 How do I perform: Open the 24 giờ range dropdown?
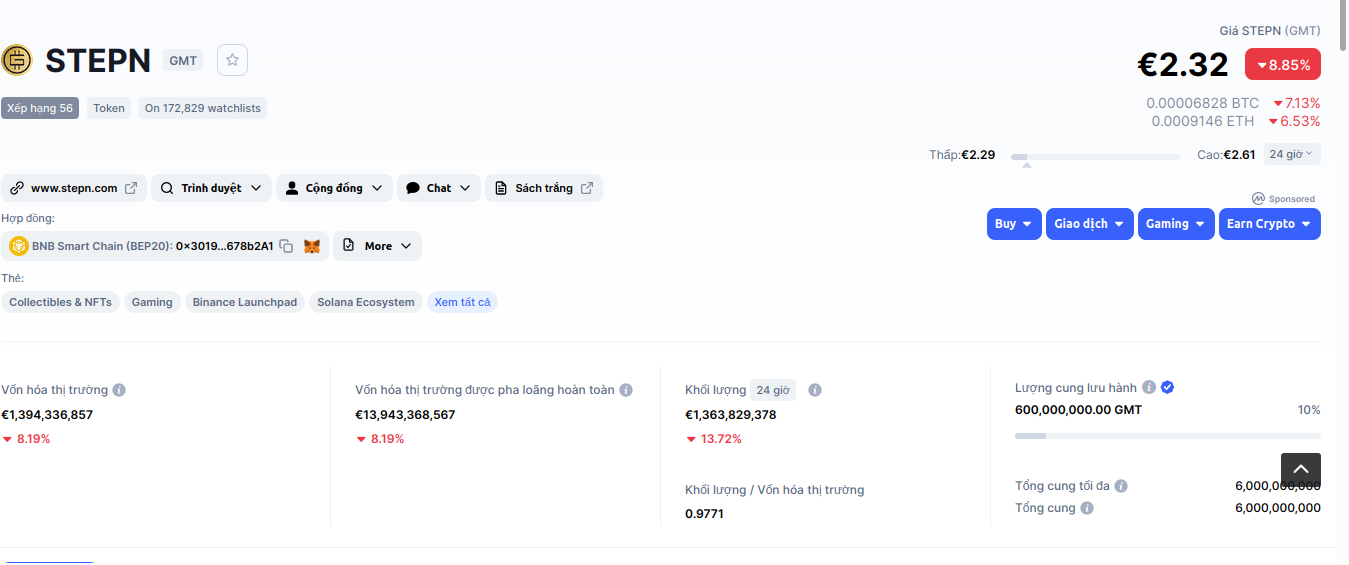click(1292, 154)
